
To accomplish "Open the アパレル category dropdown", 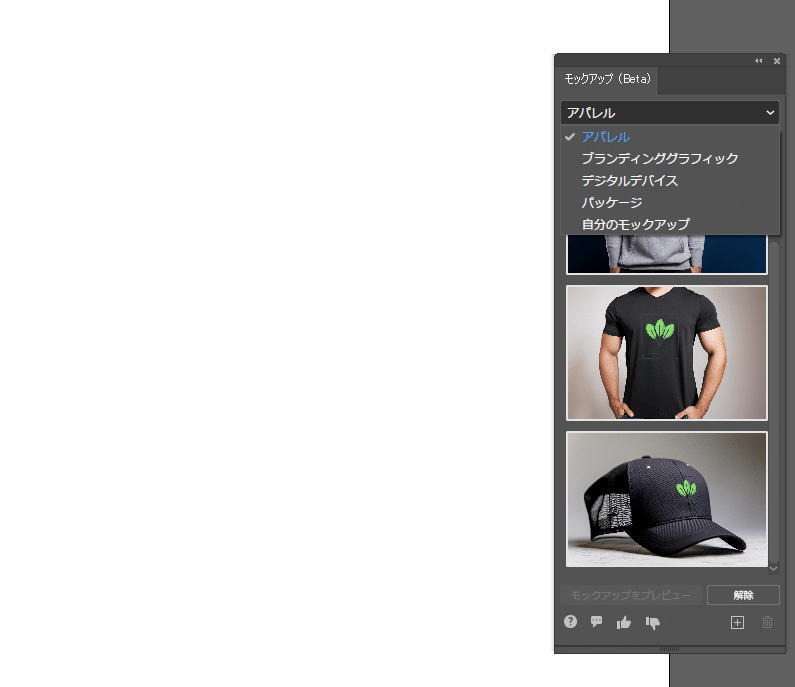I will 669,113.
